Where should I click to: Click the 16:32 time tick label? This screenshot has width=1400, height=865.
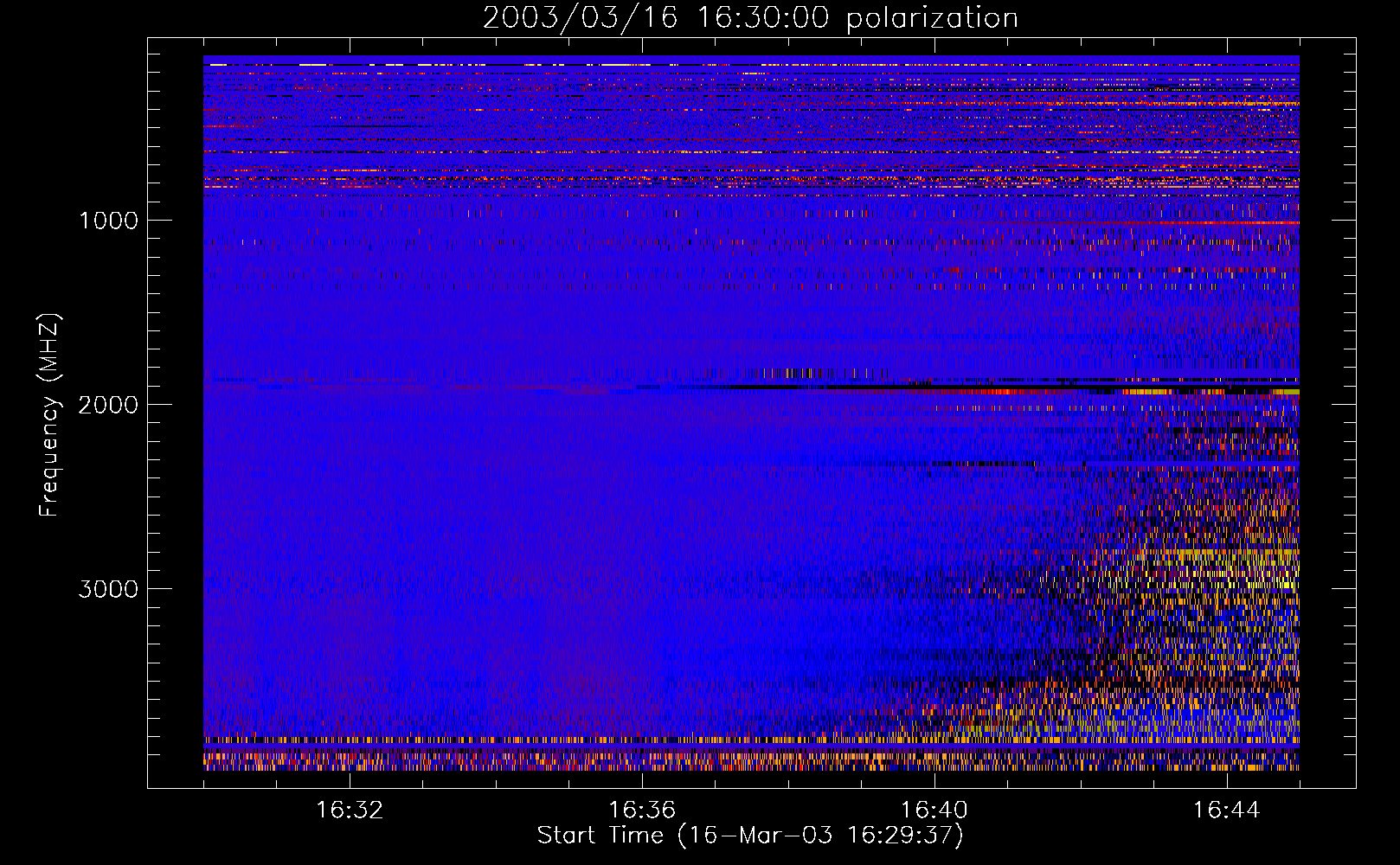click(350, 811)
